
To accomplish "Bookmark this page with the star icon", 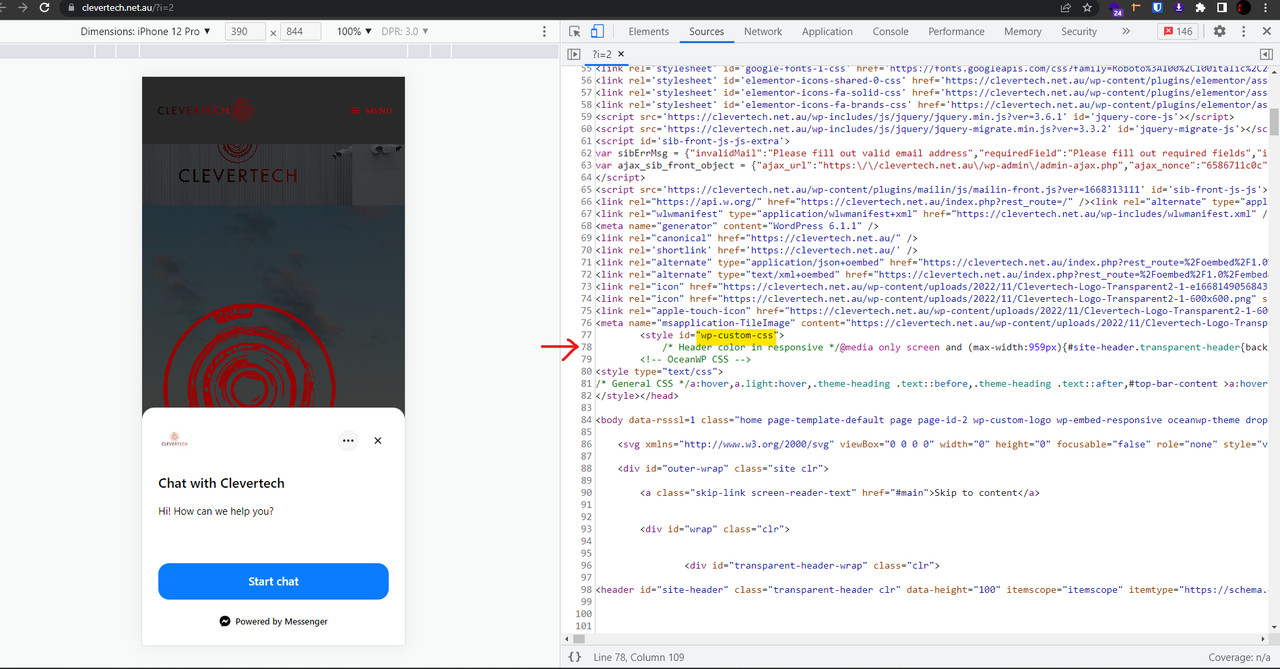I will (1088, 7).
